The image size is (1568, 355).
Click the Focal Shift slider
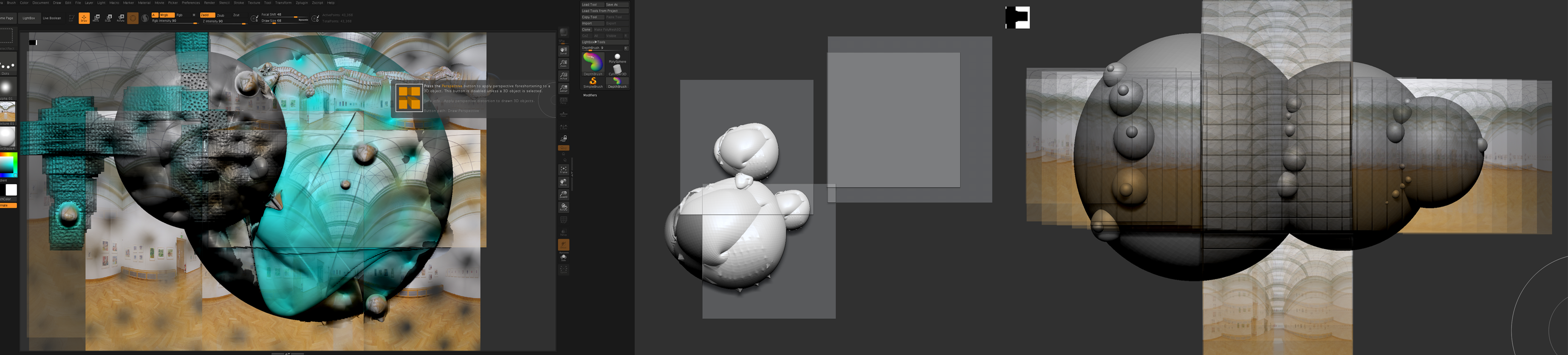coord(285,15)
